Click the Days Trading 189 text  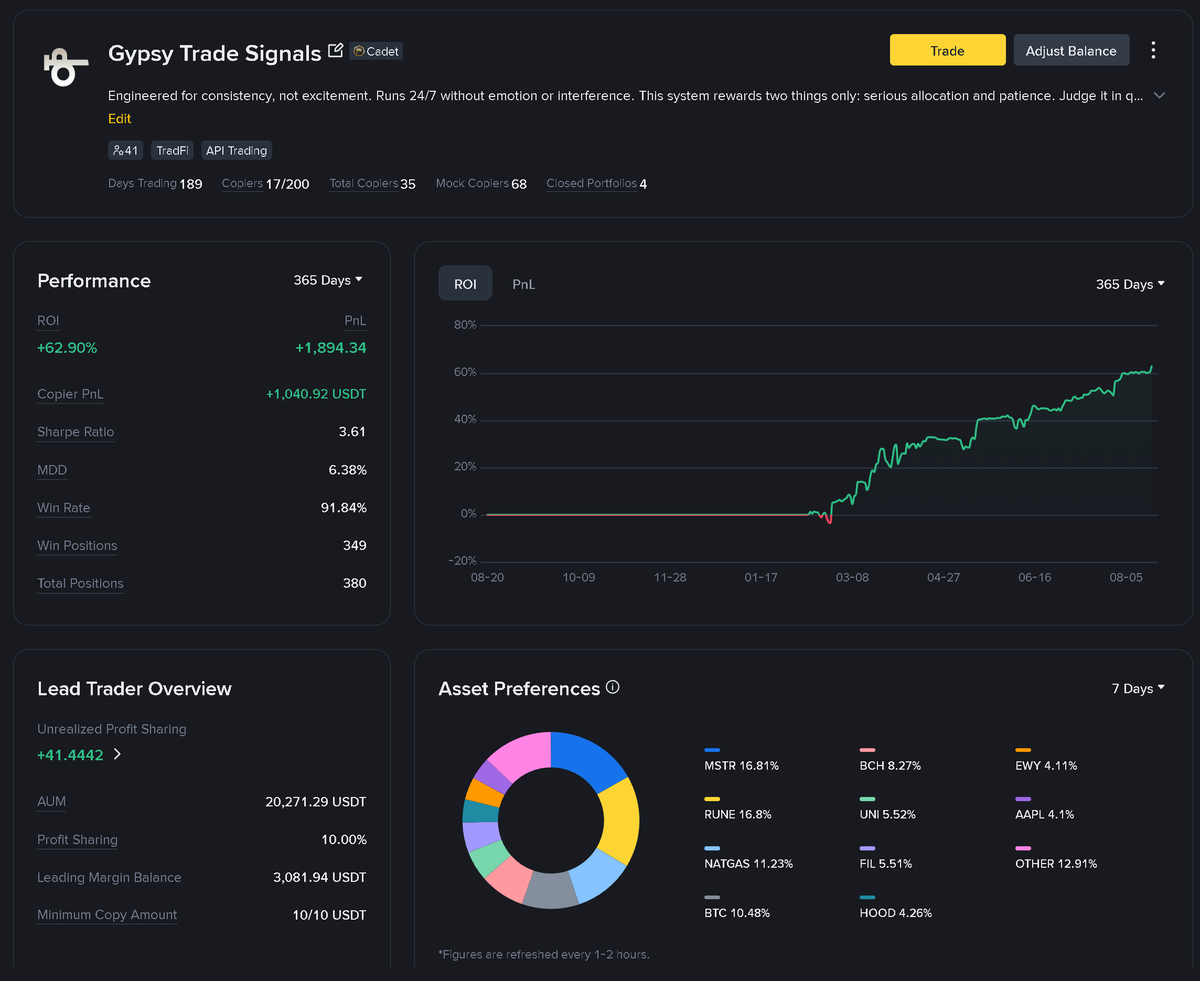click(x=155, y=184)
